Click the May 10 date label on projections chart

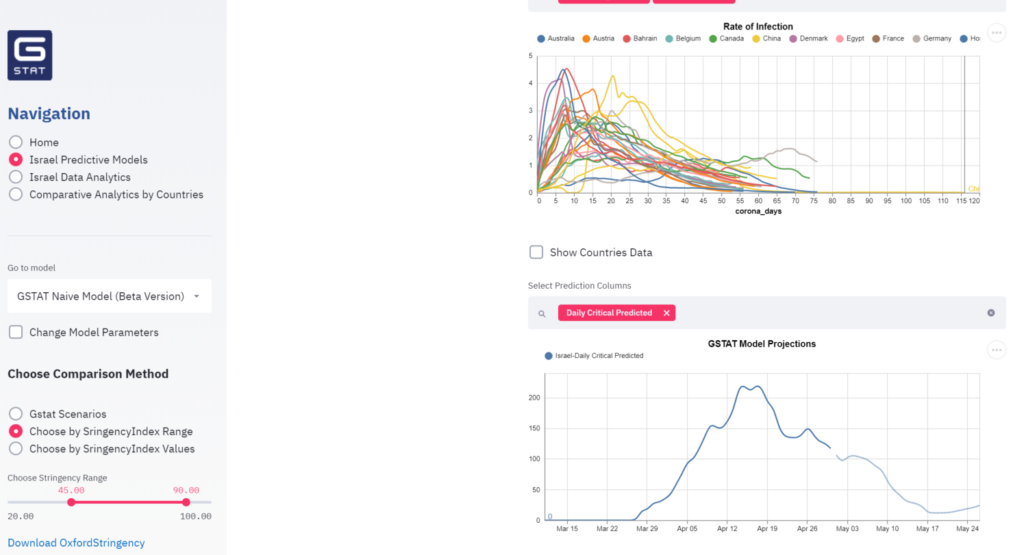[887, 529]
